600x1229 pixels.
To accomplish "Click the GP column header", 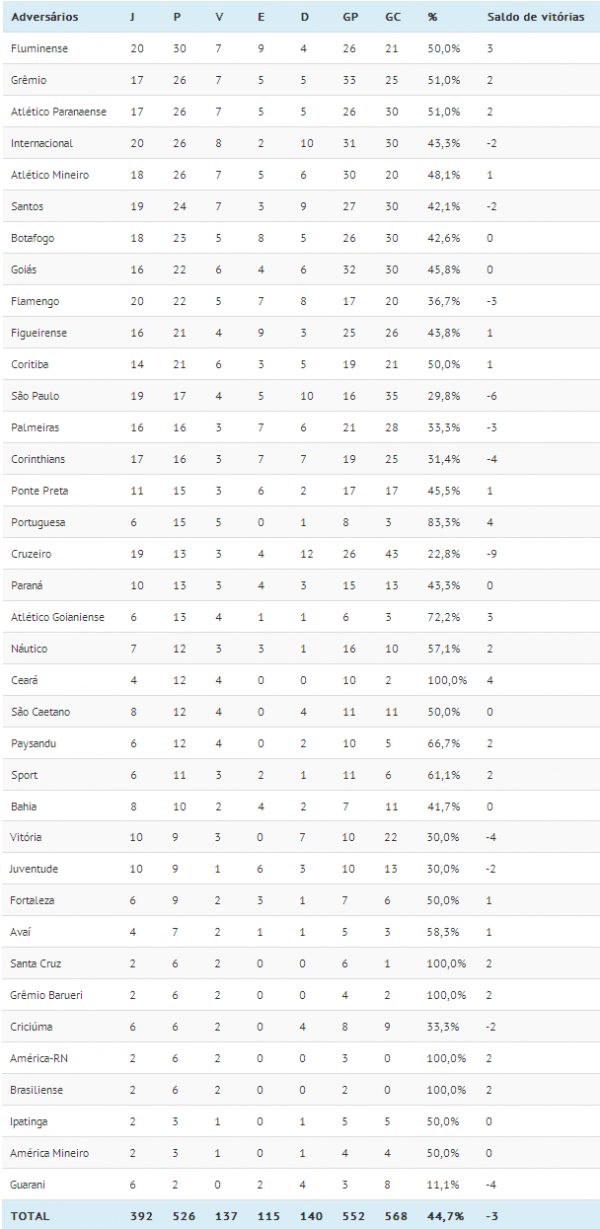I will (x=350, y=17).
